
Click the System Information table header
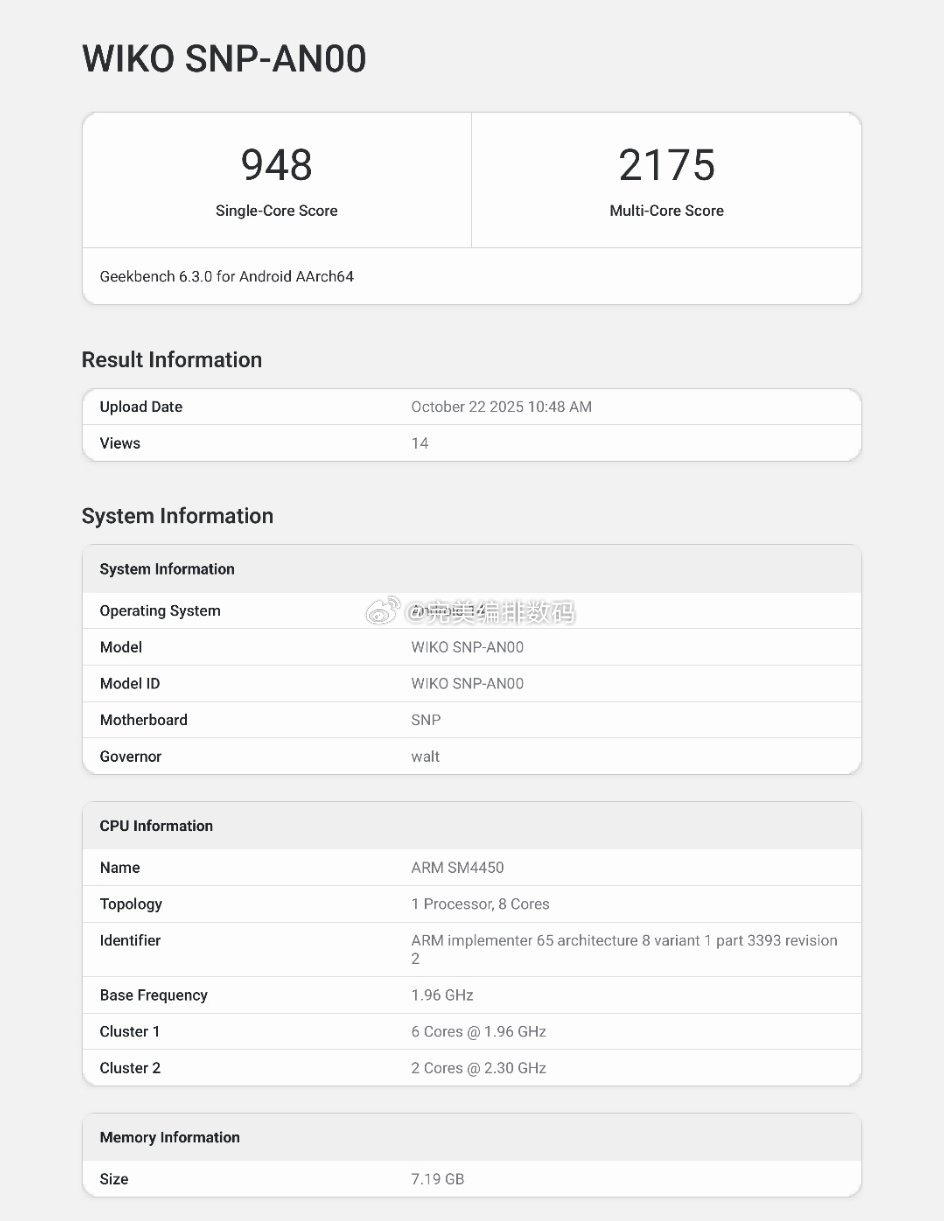167,569
